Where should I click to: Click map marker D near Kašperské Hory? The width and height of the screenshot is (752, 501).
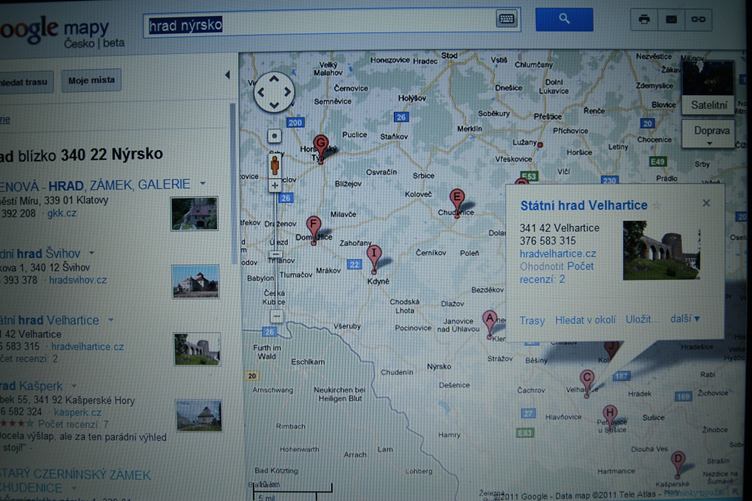[678, 464]
